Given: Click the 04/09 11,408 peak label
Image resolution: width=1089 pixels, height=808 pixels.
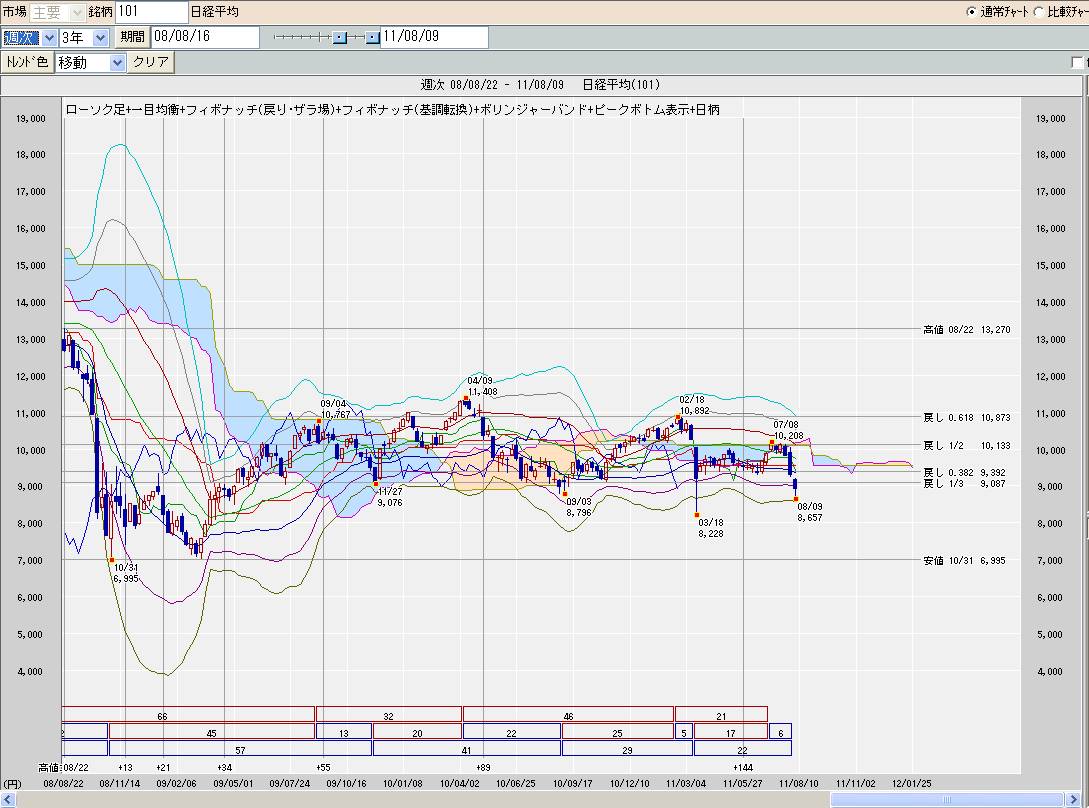Looking at the screenshot, I should [x=481, y=386].
